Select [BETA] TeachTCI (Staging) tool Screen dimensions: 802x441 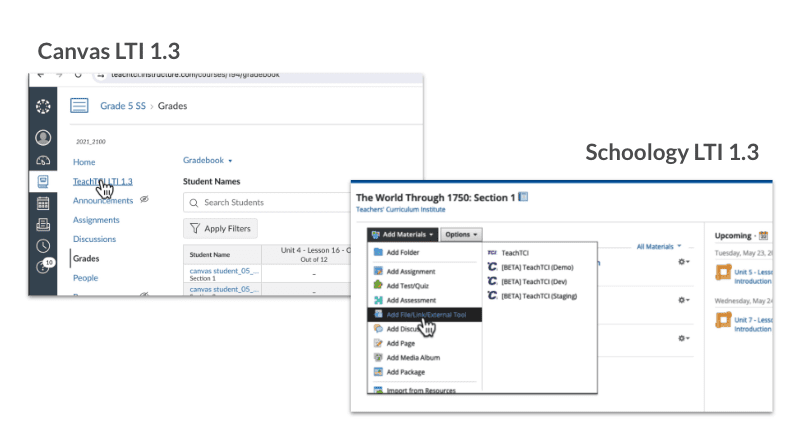(540, 296)
